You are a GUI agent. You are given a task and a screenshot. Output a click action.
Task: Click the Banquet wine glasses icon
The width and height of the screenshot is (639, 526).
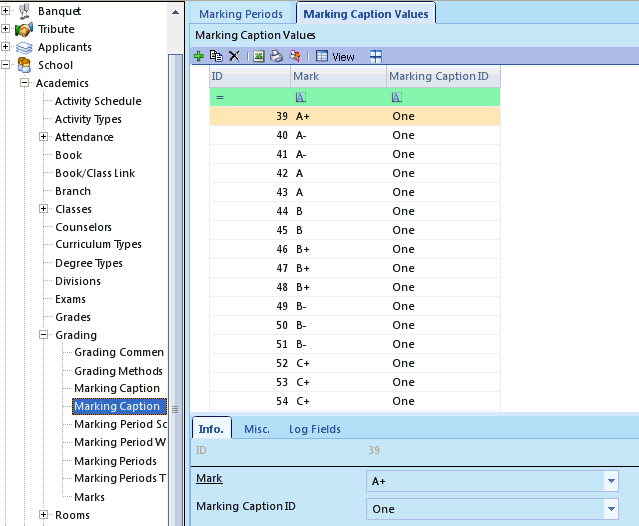point(24,11)
